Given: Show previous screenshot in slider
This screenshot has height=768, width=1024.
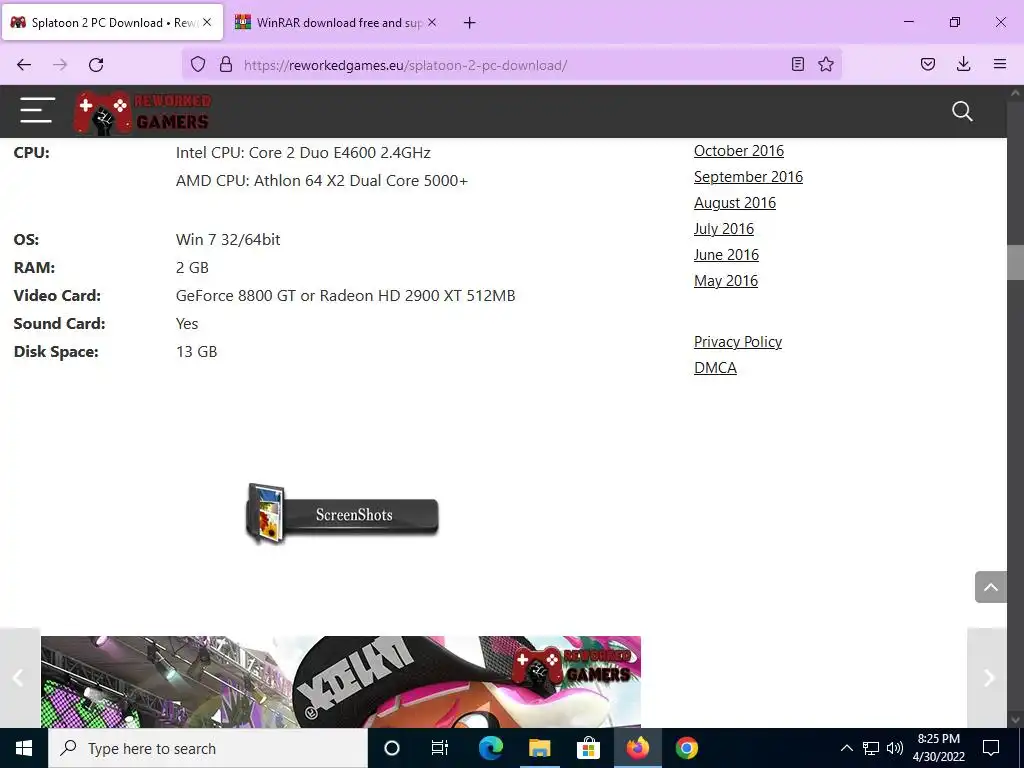Looking at the screenshot, I should tap(19, 678).
